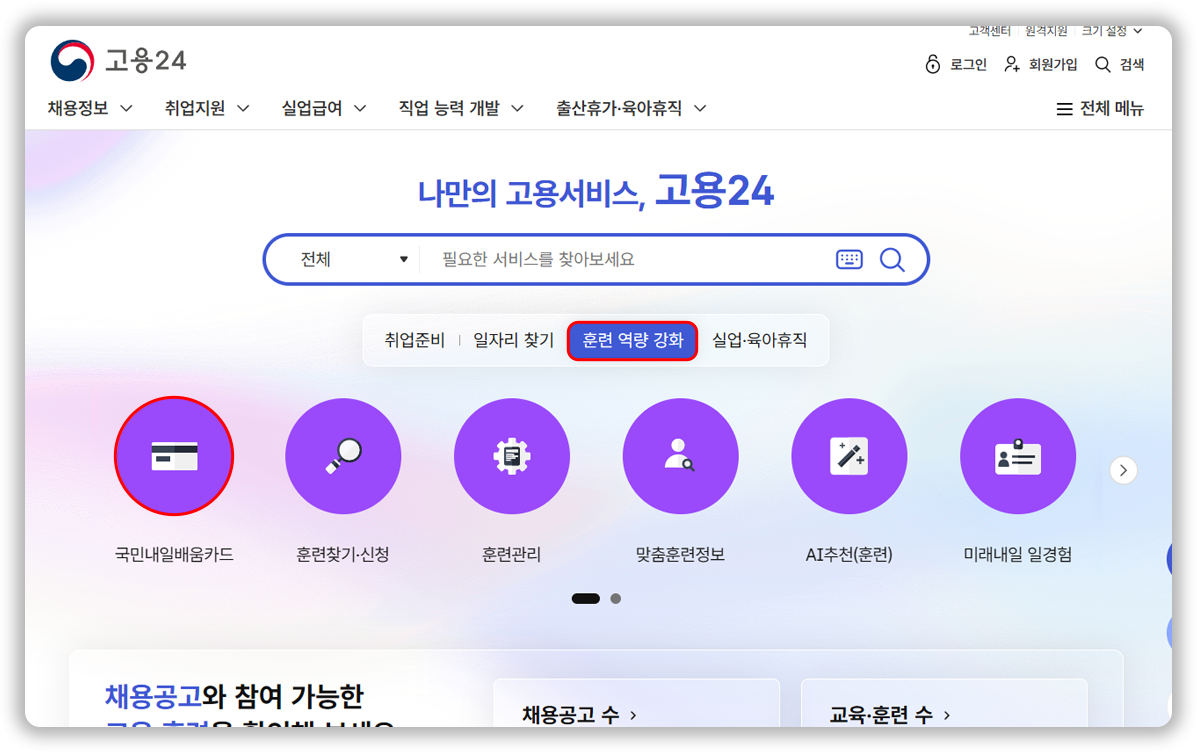The image size is (1197, 753).
Task: Switch to the 일자리 찾기 tab
Action: tap(513, 340)
